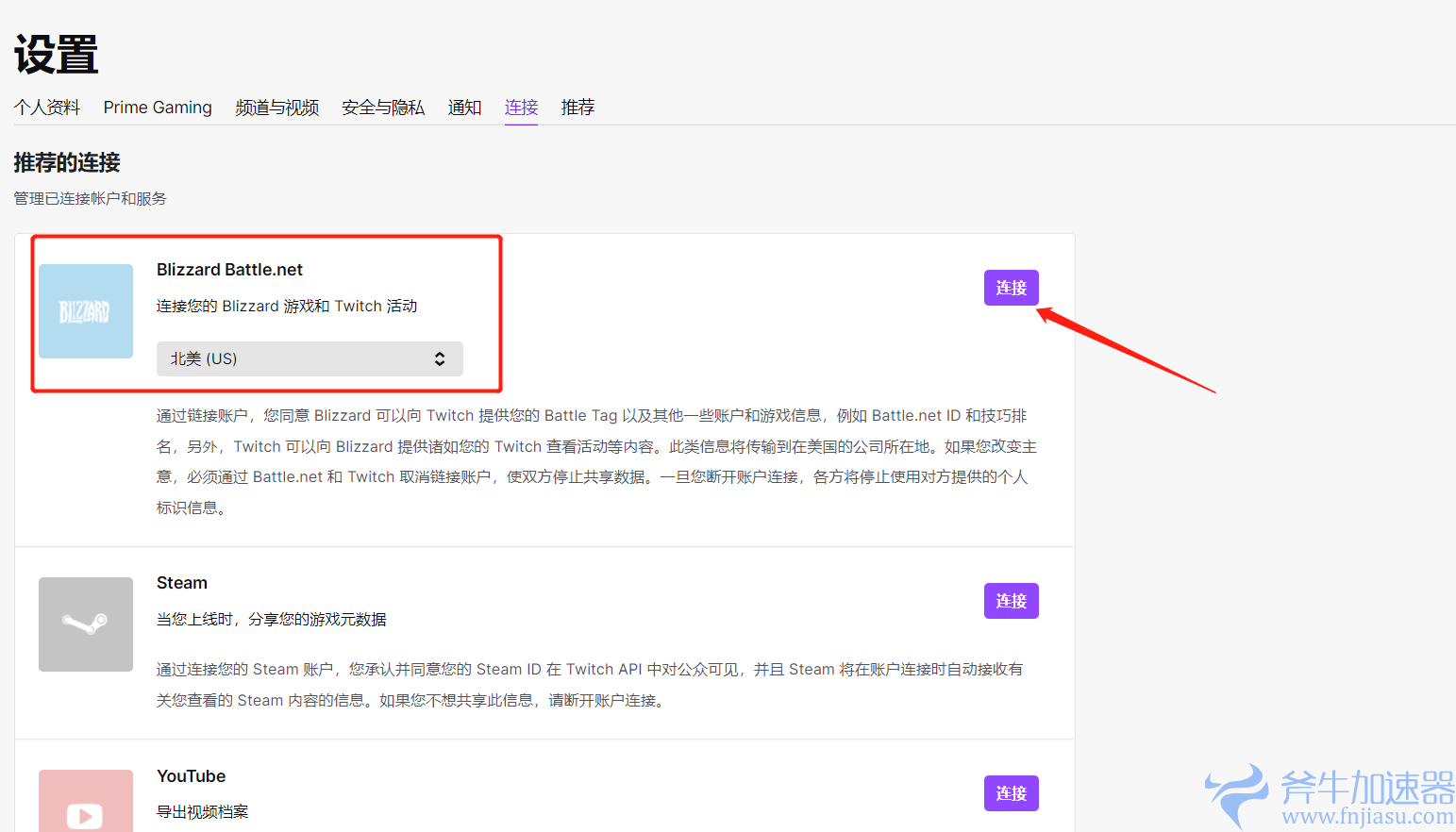Screen dimensions: 1456x832
Task: Select the 推荐 tab
Action: (x=577, y=108)
